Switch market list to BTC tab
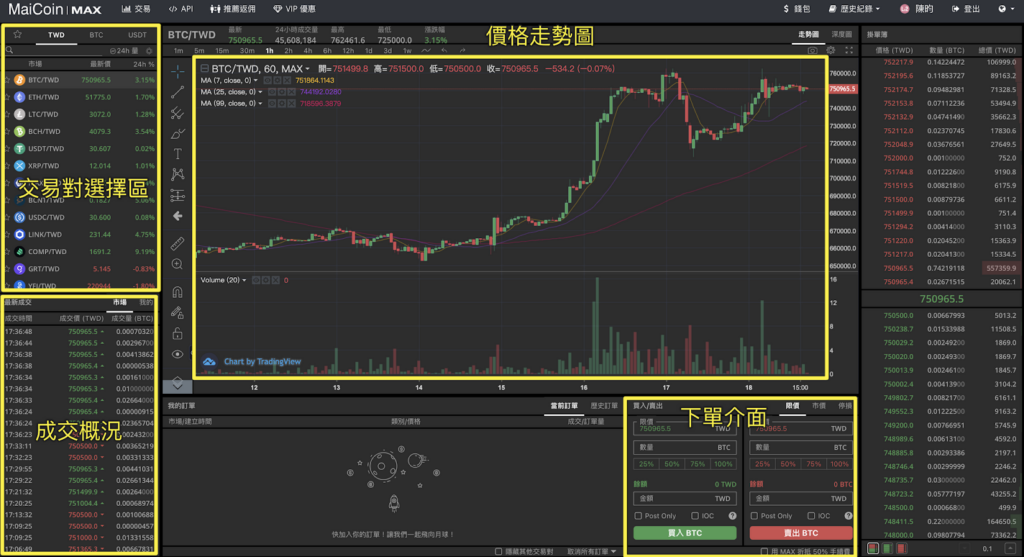The height and width of the screenshot is (557, 1024). [96, 35]
